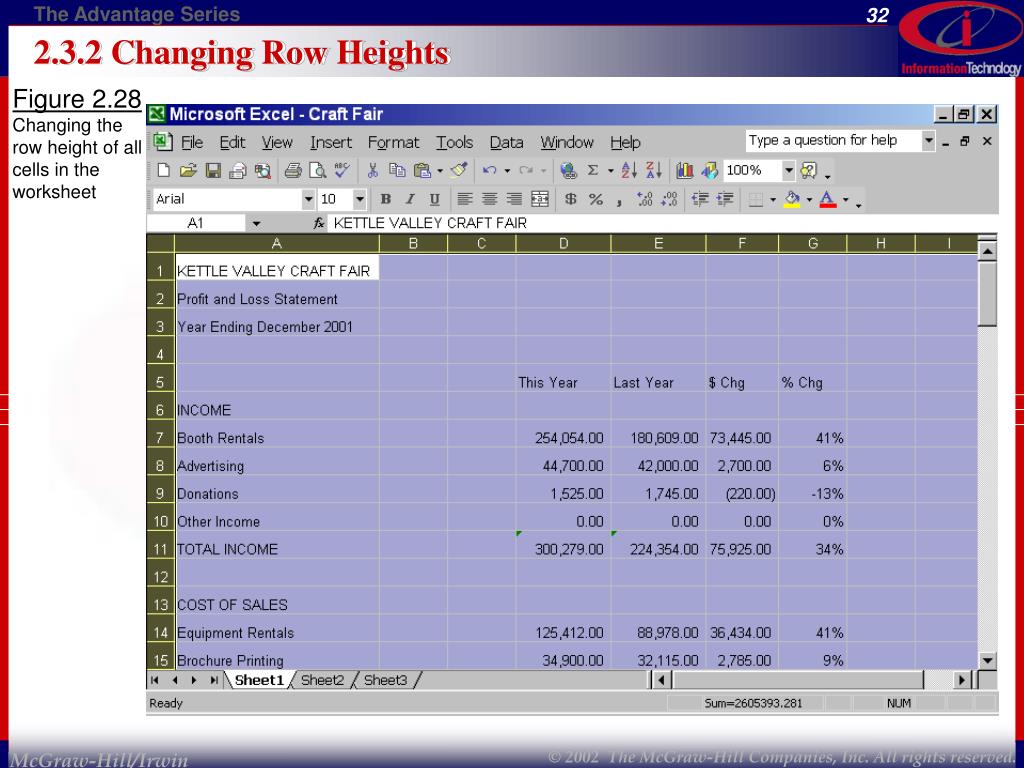
Task: Toggle Italic formatting
Action: click(x=410, y=199)
